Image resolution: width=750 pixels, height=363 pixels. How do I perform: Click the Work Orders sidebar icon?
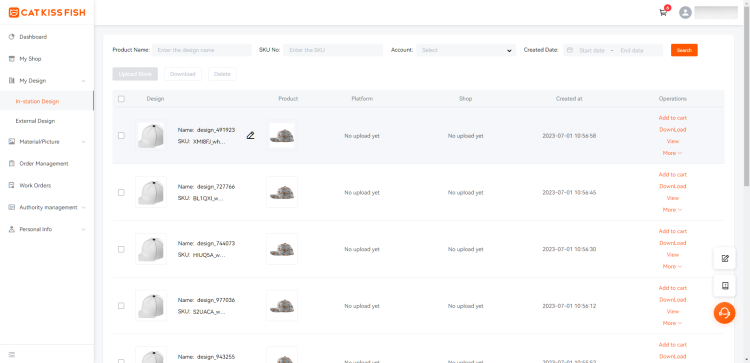pos(12,186)
